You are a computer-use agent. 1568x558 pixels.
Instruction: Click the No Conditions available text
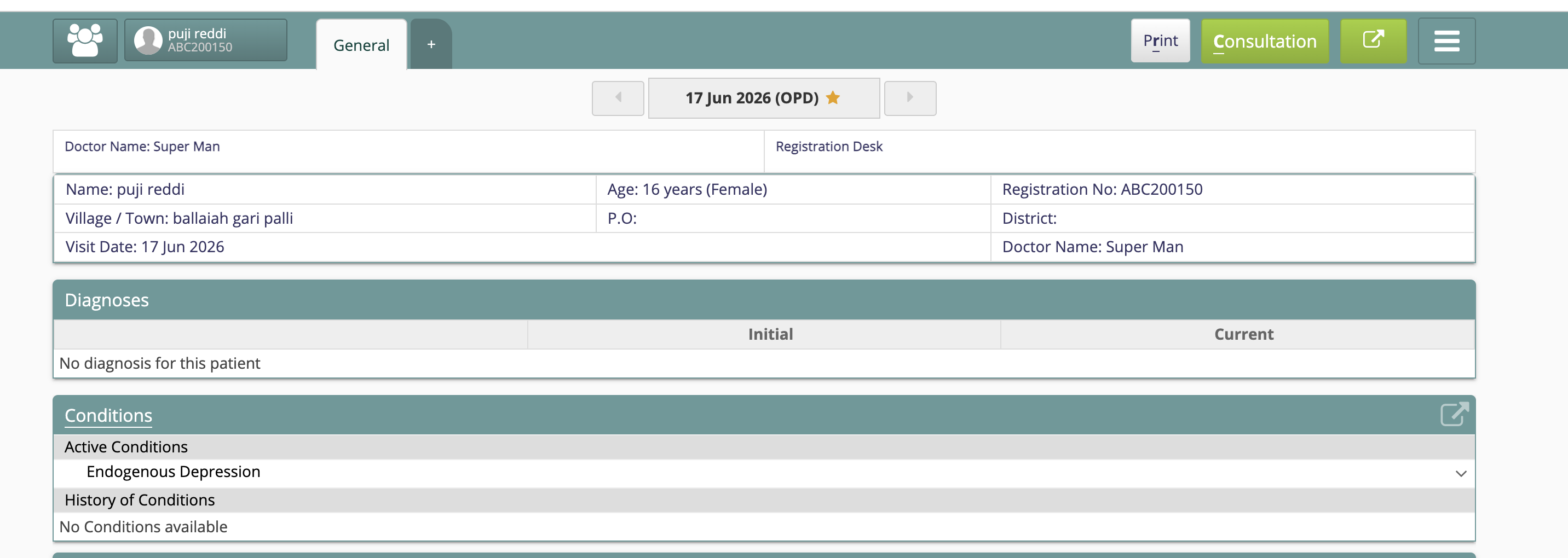[143, 526]
